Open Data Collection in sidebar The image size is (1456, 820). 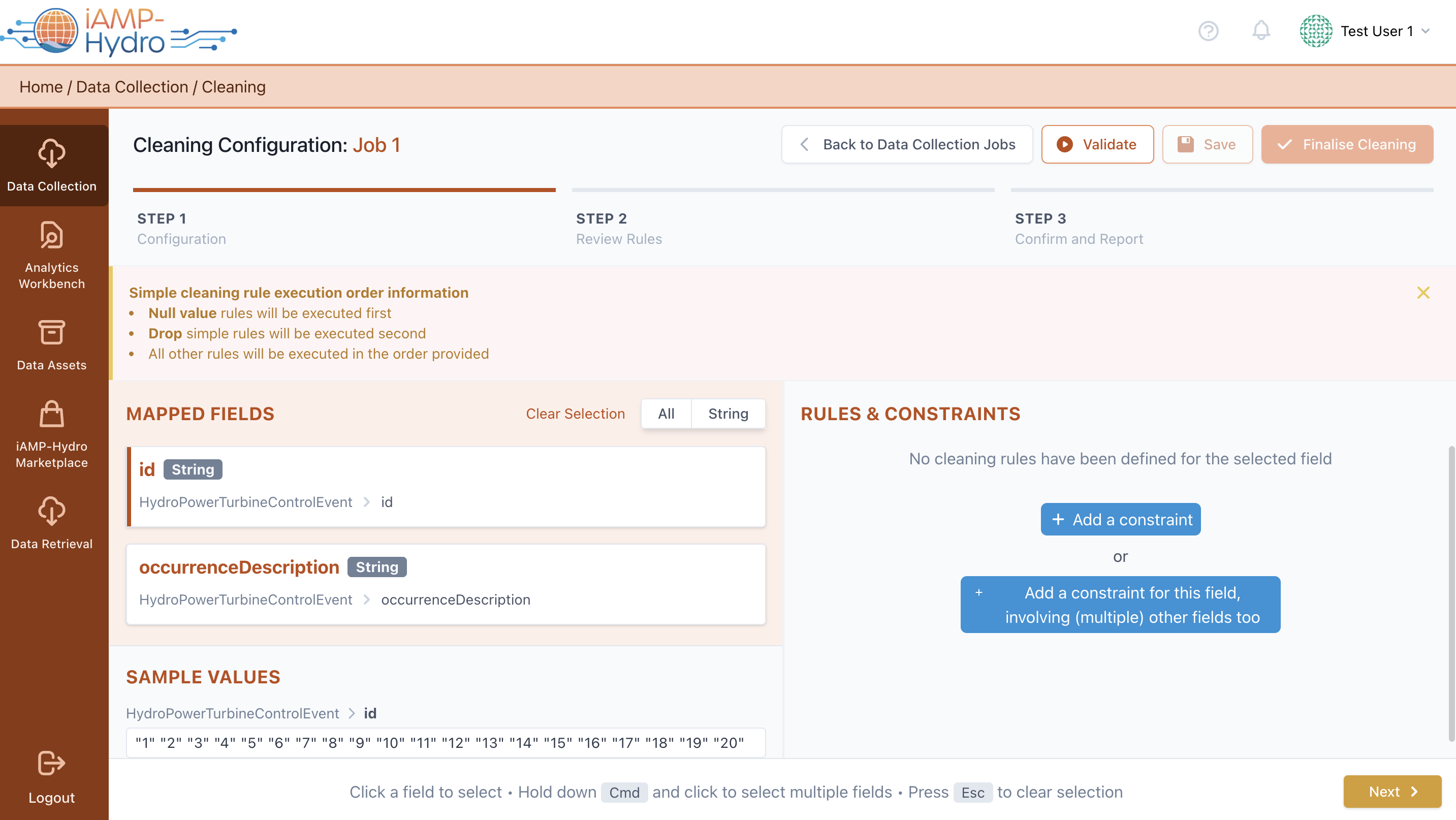point(51,165)
